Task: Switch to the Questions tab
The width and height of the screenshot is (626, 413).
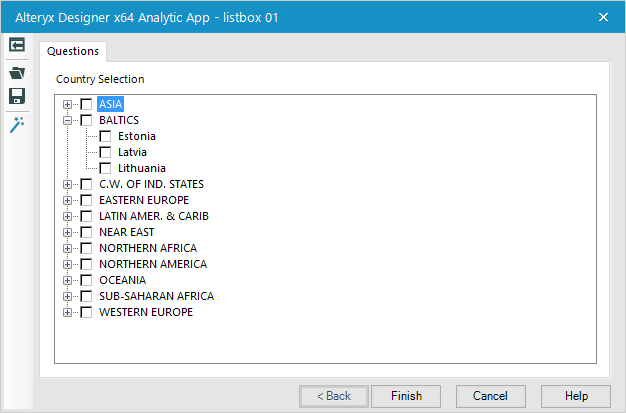Action: point(73,51)
